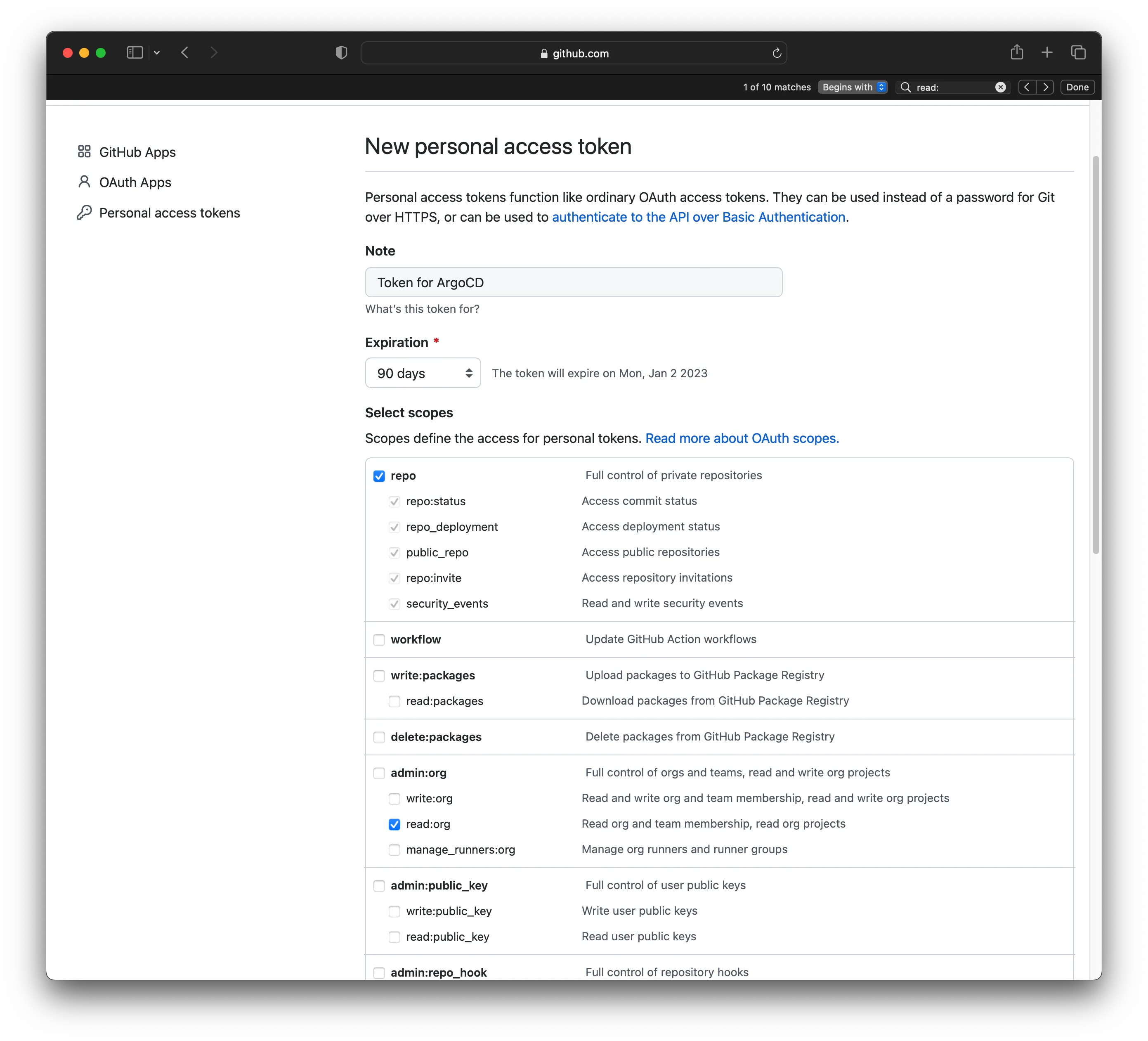Open a new browser tab
This screenshot has height=1041, width=1148.
pyautogui.click(x=1046, y=52)
